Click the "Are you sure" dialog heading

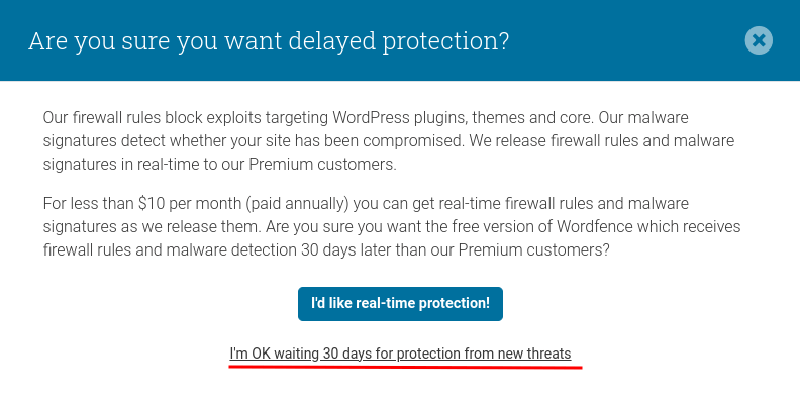coord(269,41)
